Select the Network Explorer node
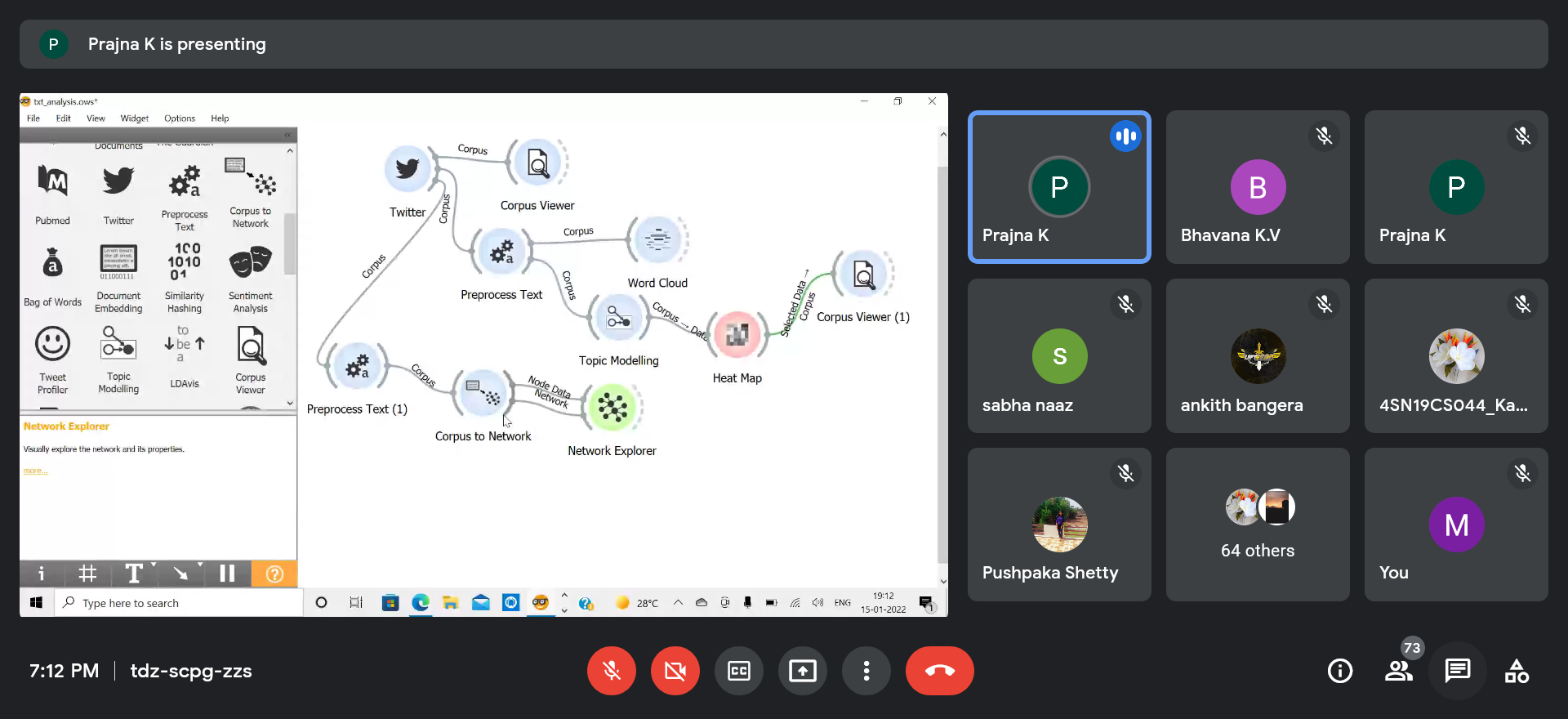 coord(612,407)
